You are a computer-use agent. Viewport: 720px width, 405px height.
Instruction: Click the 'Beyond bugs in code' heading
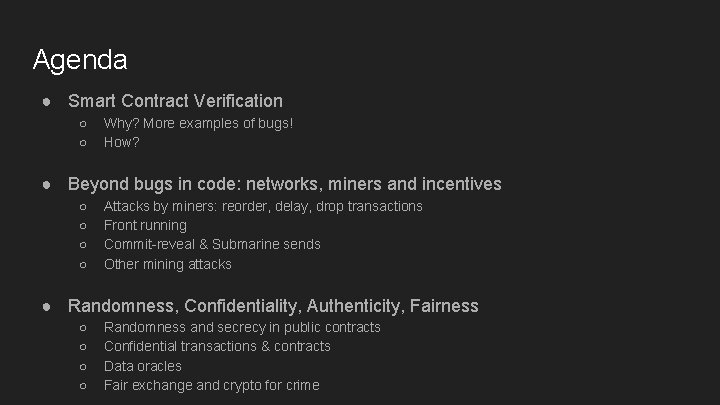click(x=285, y=184)
